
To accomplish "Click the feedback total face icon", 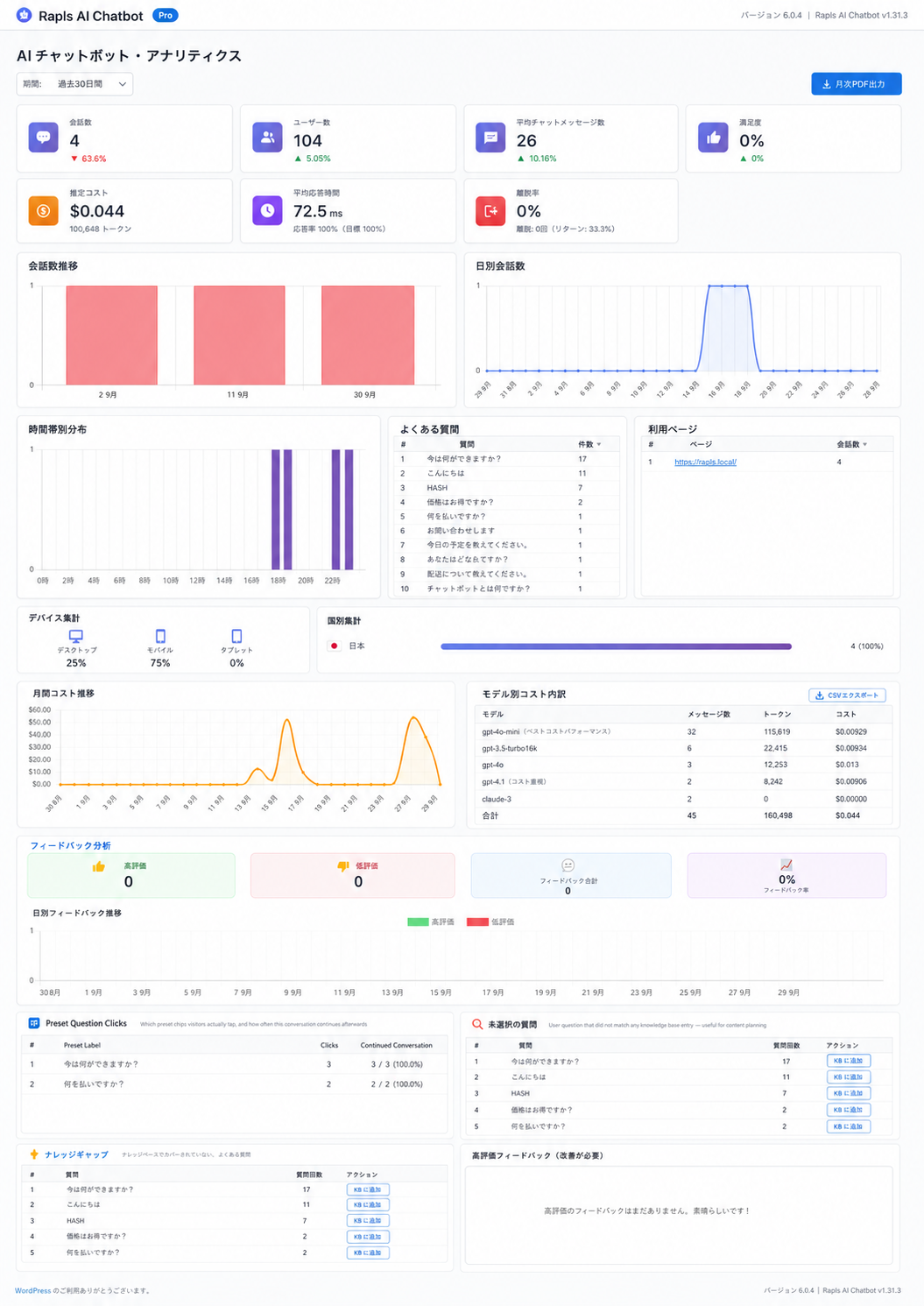I will (x=568, y=865).
